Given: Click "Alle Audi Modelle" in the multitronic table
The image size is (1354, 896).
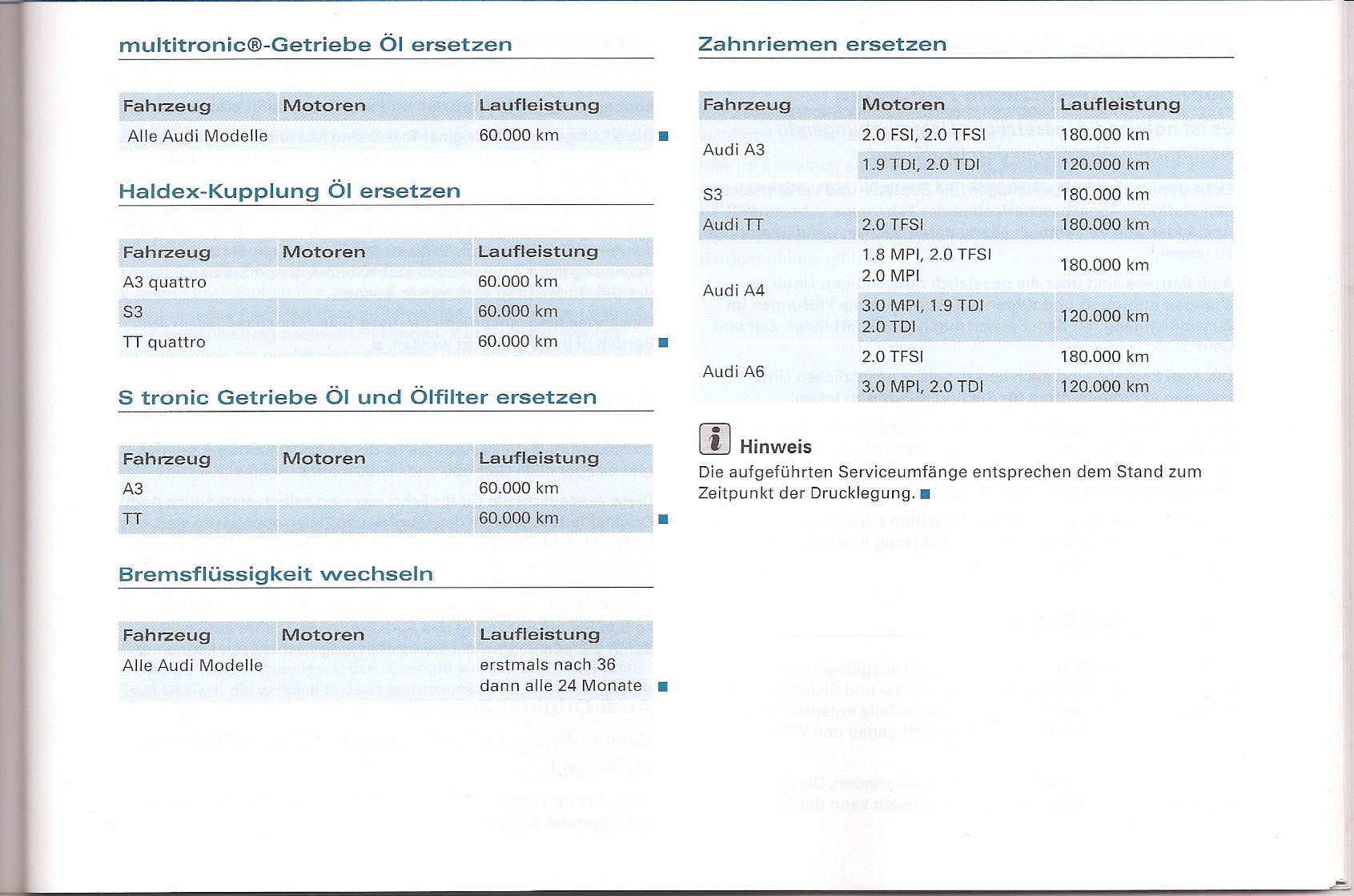Looking at the screenshot, I should click(x=198, y=136).
